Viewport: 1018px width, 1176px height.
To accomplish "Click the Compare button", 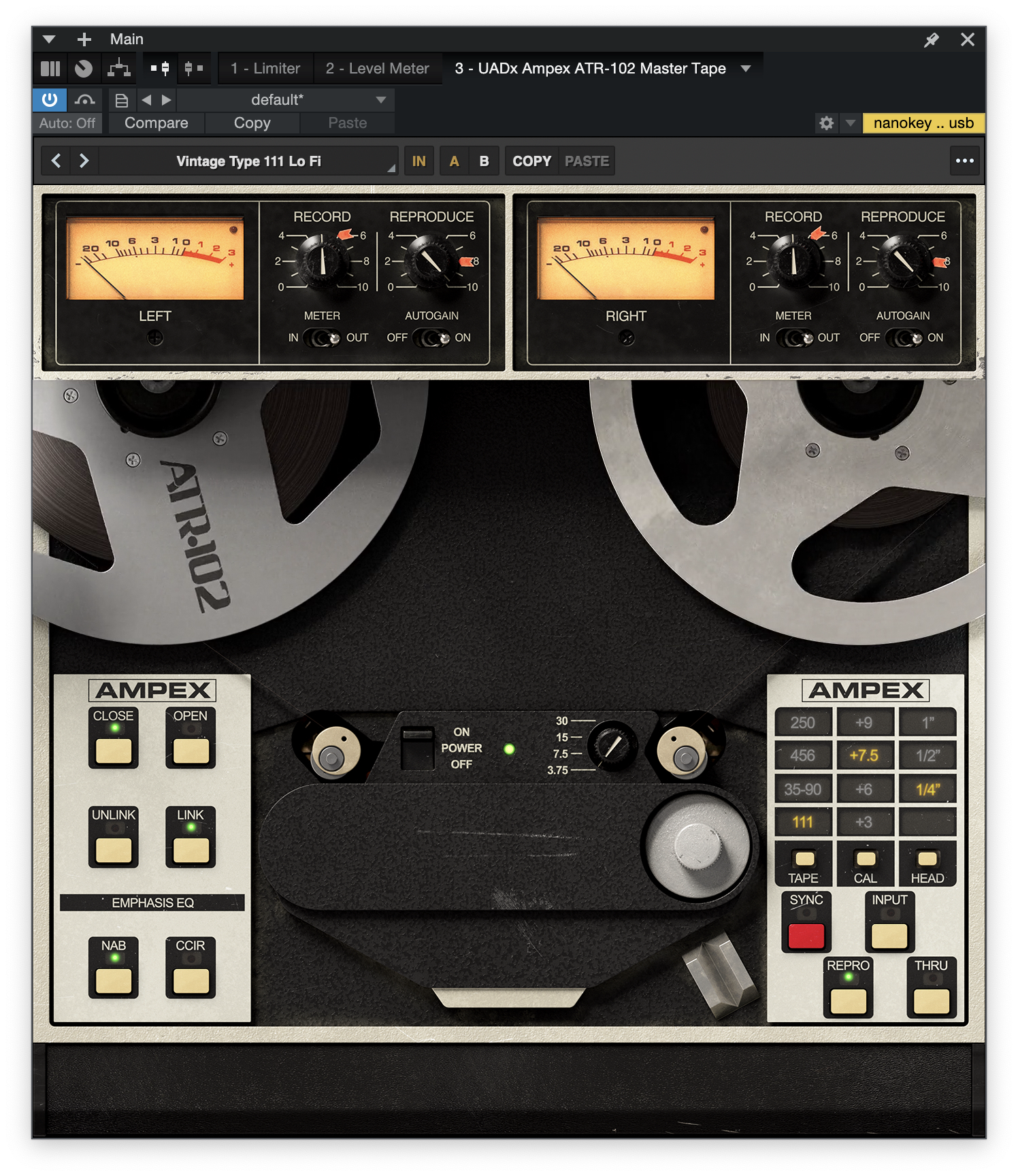I will tap(157, 123).
